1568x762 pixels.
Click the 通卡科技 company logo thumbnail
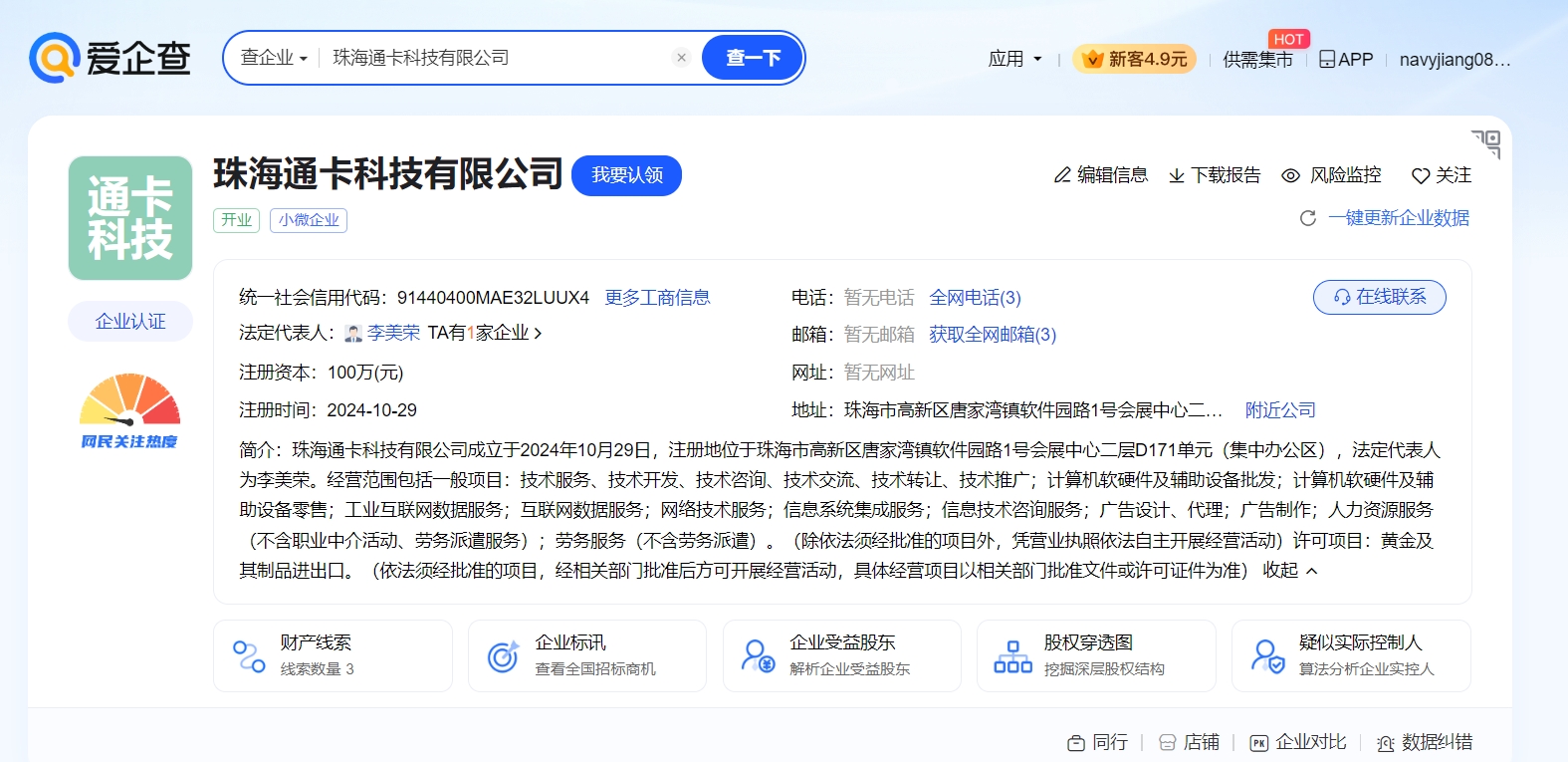pos(130,218)
